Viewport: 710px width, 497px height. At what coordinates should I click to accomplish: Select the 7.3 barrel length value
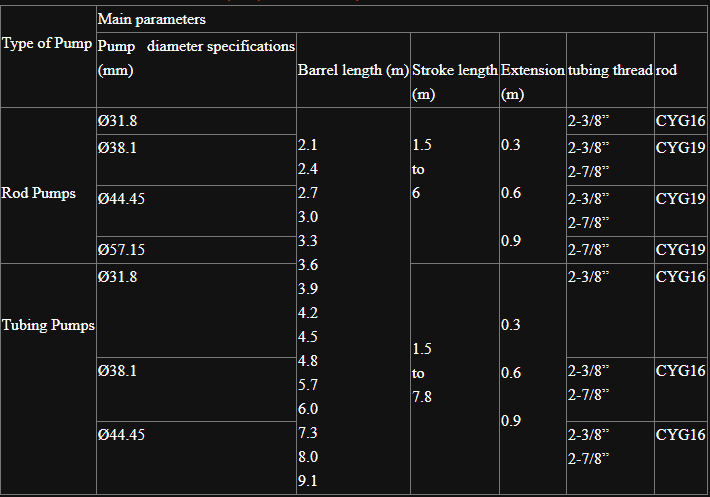coord(308,433)
